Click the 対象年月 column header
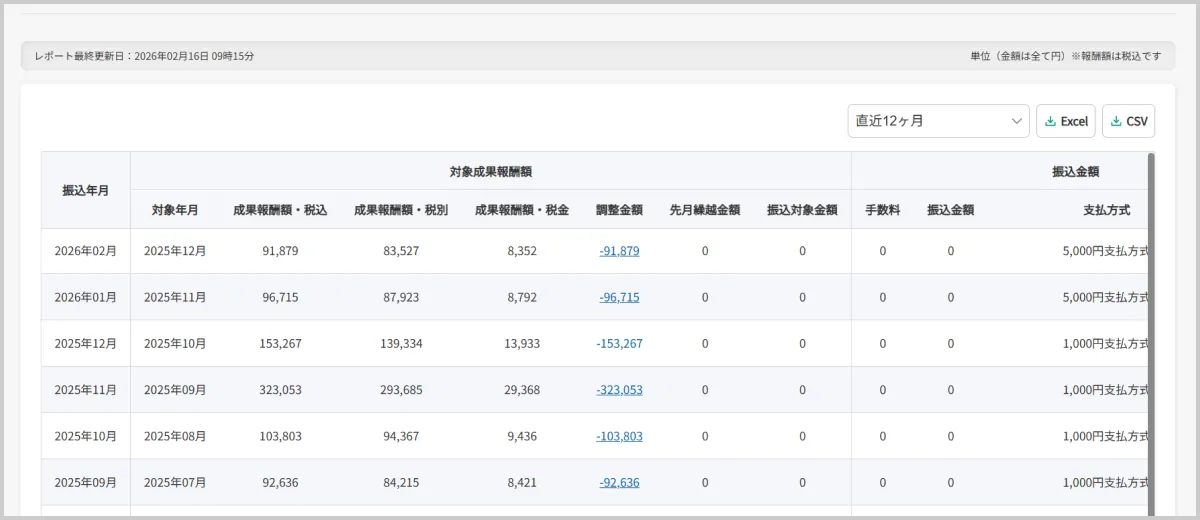Screen dimensions: 1200x520 [x=175, y=210]
